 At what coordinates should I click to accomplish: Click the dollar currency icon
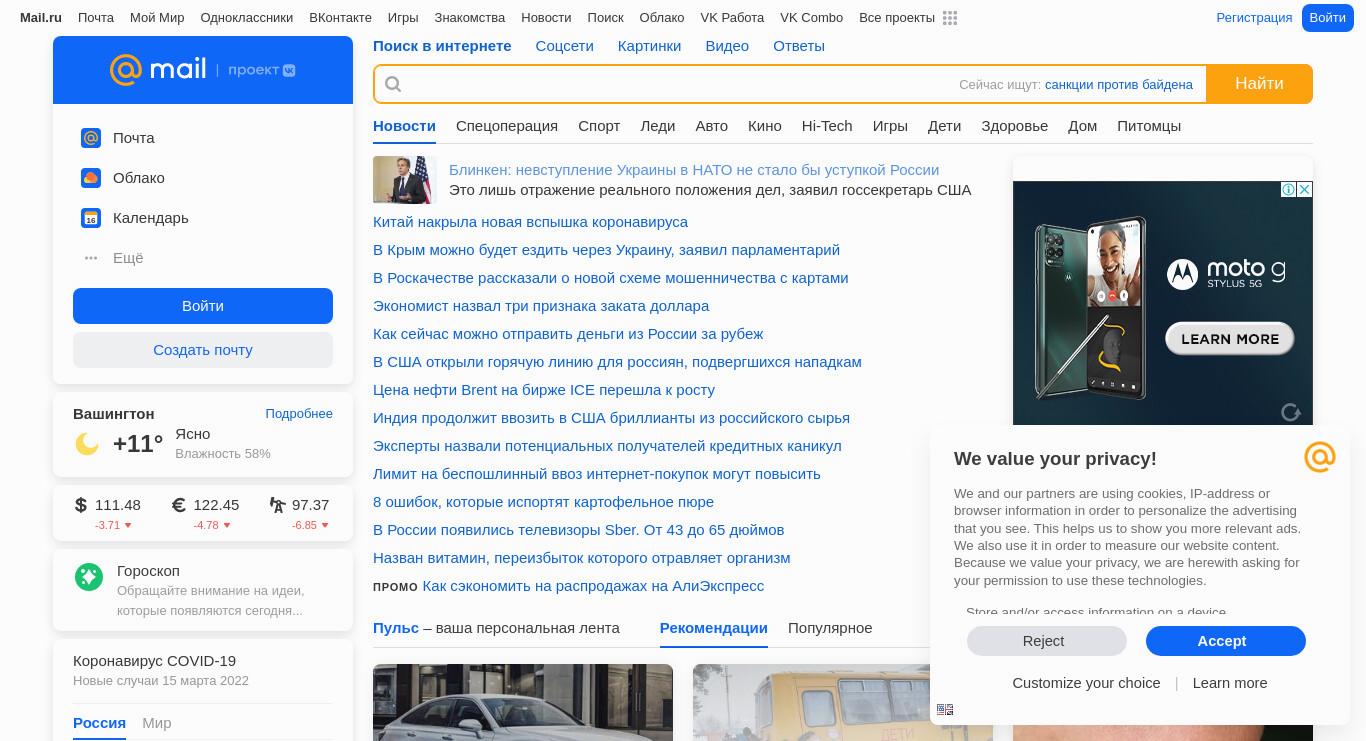(81, 505)
